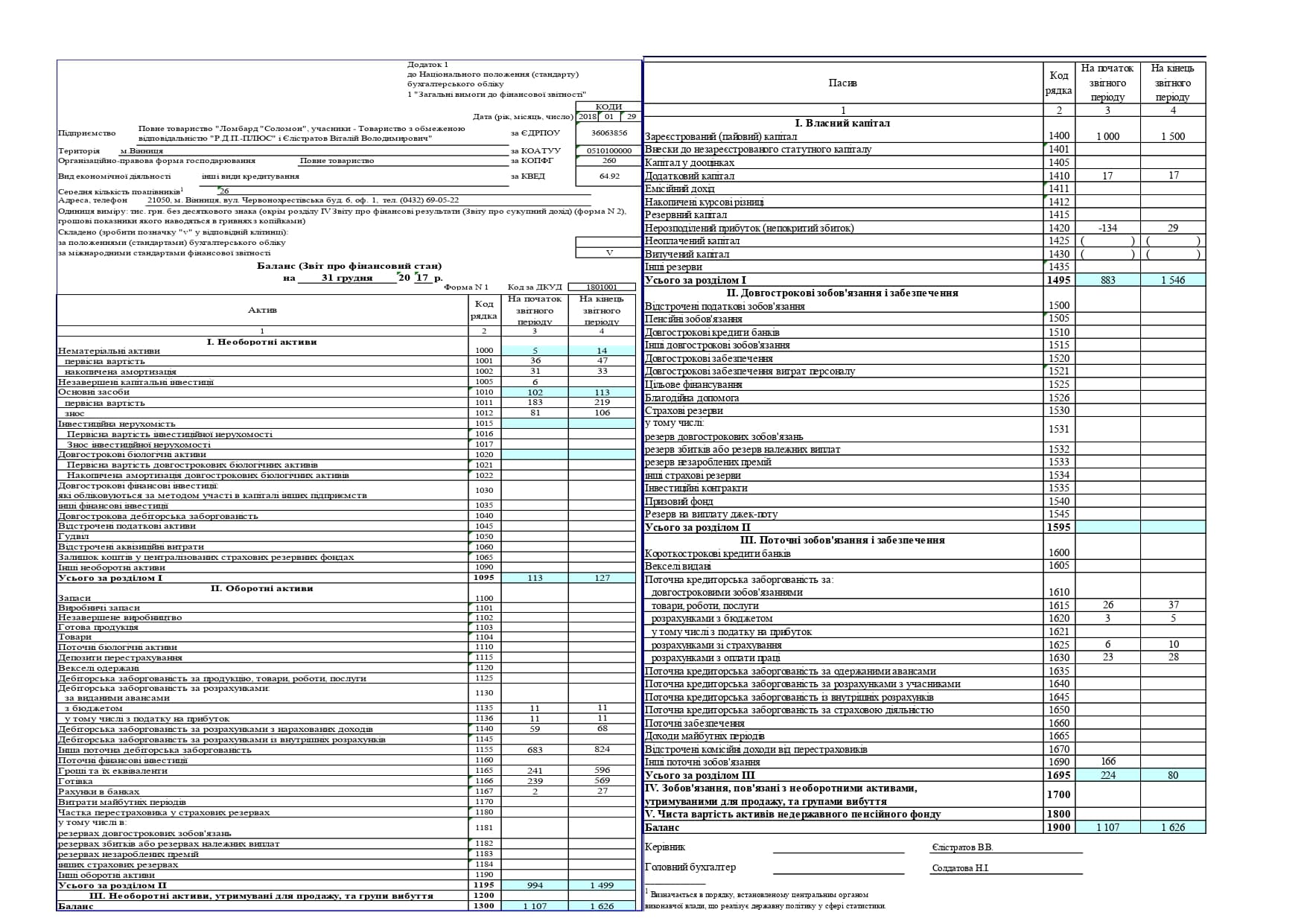Click the КОДИ header cell
The height and width of the screenshot is (924, 1307).
pos(608,106)
